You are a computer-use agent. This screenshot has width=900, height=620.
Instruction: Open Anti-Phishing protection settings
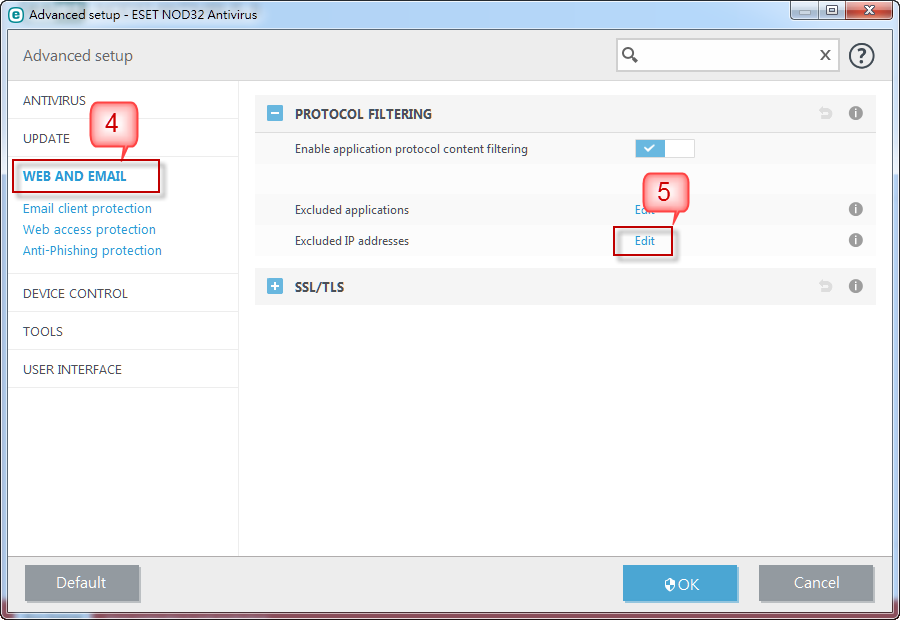point(92,251)
